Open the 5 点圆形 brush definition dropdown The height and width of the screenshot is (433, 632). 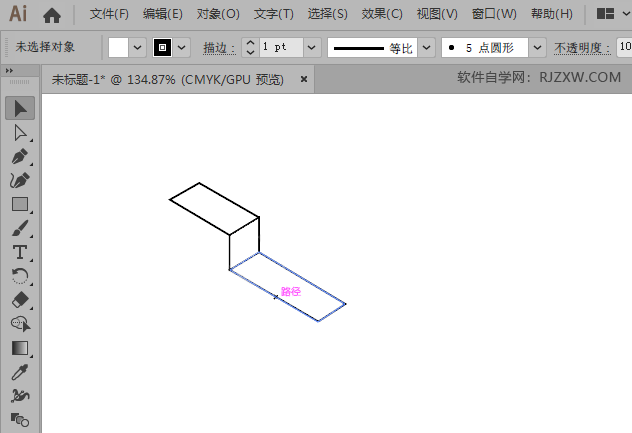point(537,48)
